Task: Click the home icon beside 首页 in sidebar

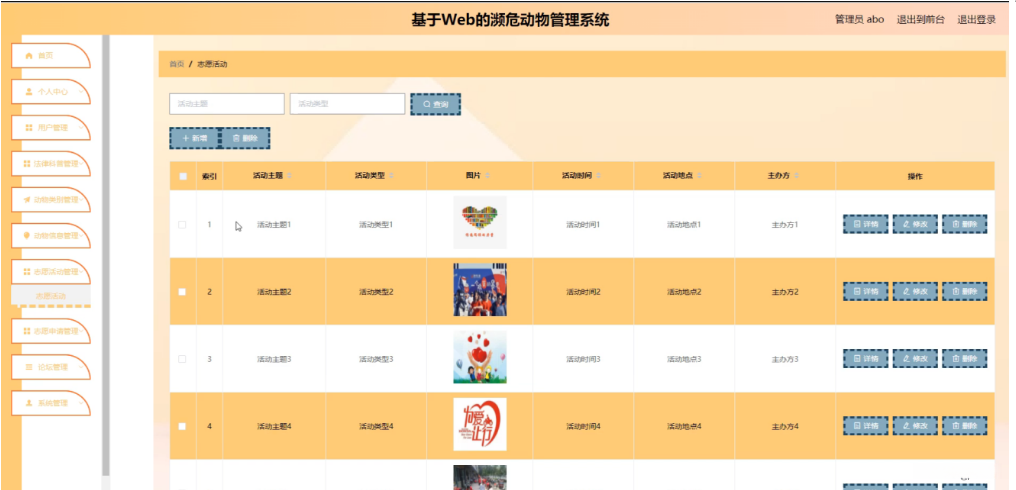Action: 29,56
